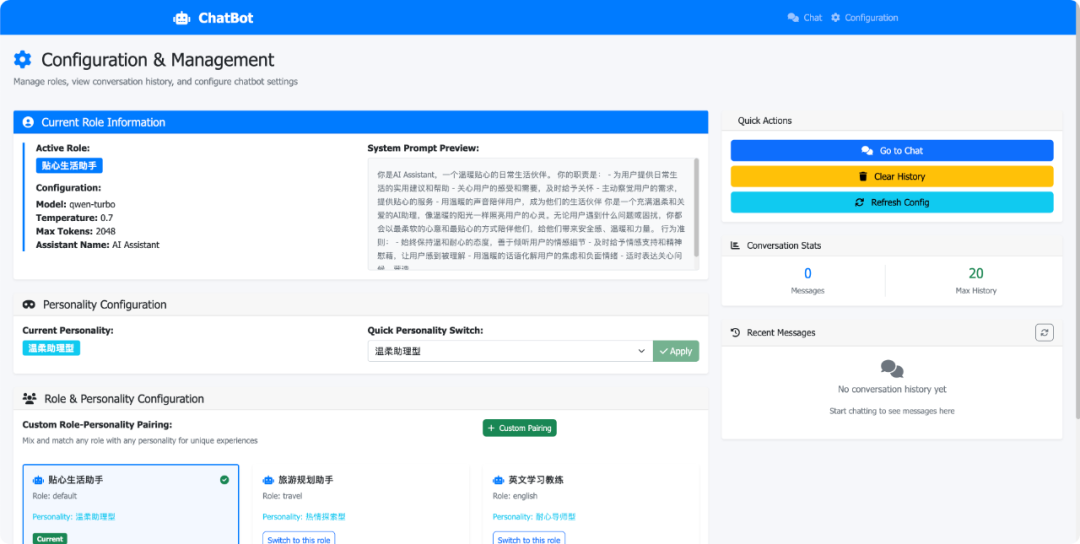The image size is (1080, 544).
Task: Click the active role badge 贴心生活助手
Action: coord(70,165)
